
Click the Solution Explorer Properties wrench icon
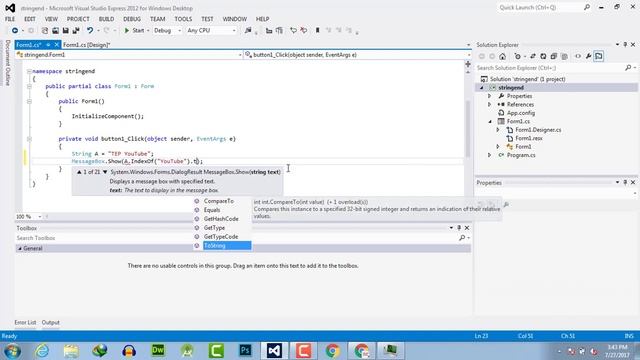589,56
